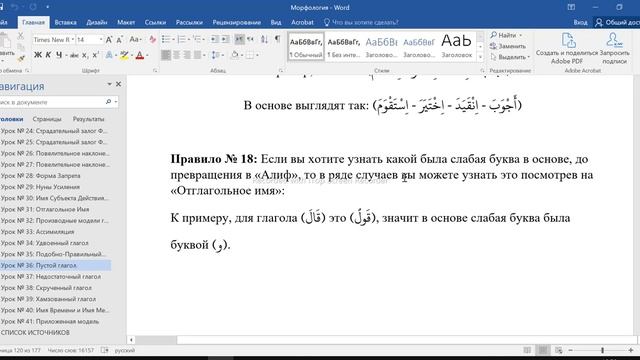Open the font size 14 dropdown

pyautogui.click(x=100, y=40)
